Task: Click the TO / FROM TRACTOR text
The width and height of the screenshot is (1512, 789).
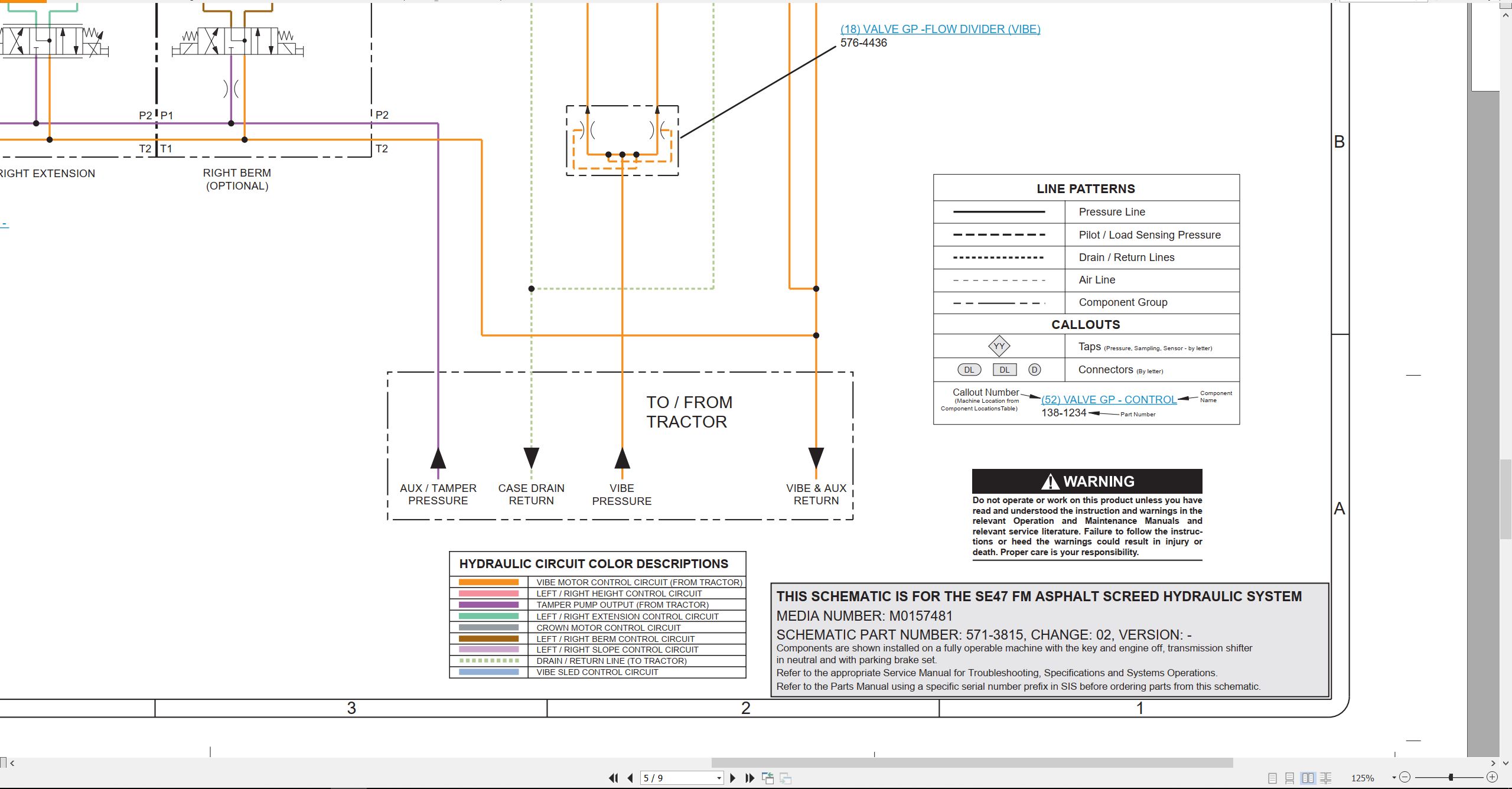Action: [x=689, y=412]
